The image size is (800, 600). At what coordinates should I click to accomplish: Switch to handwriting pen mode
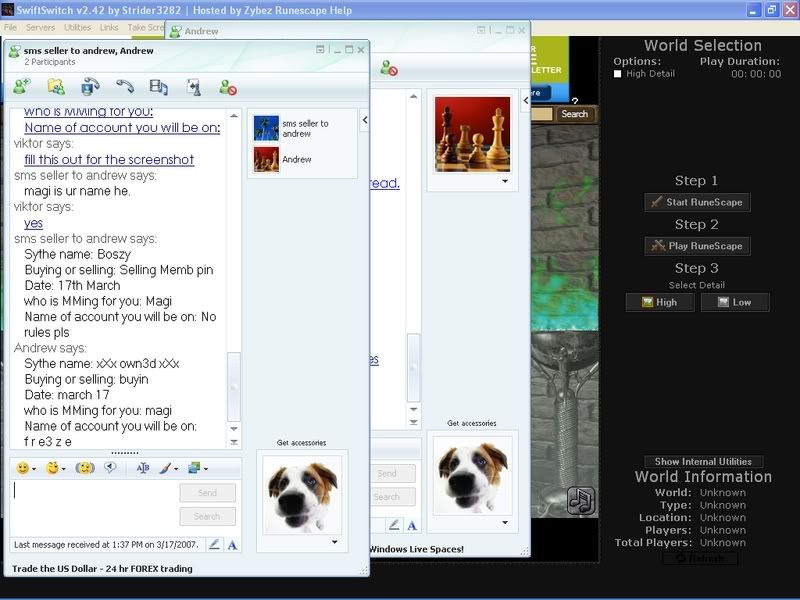tap(214, 545)
